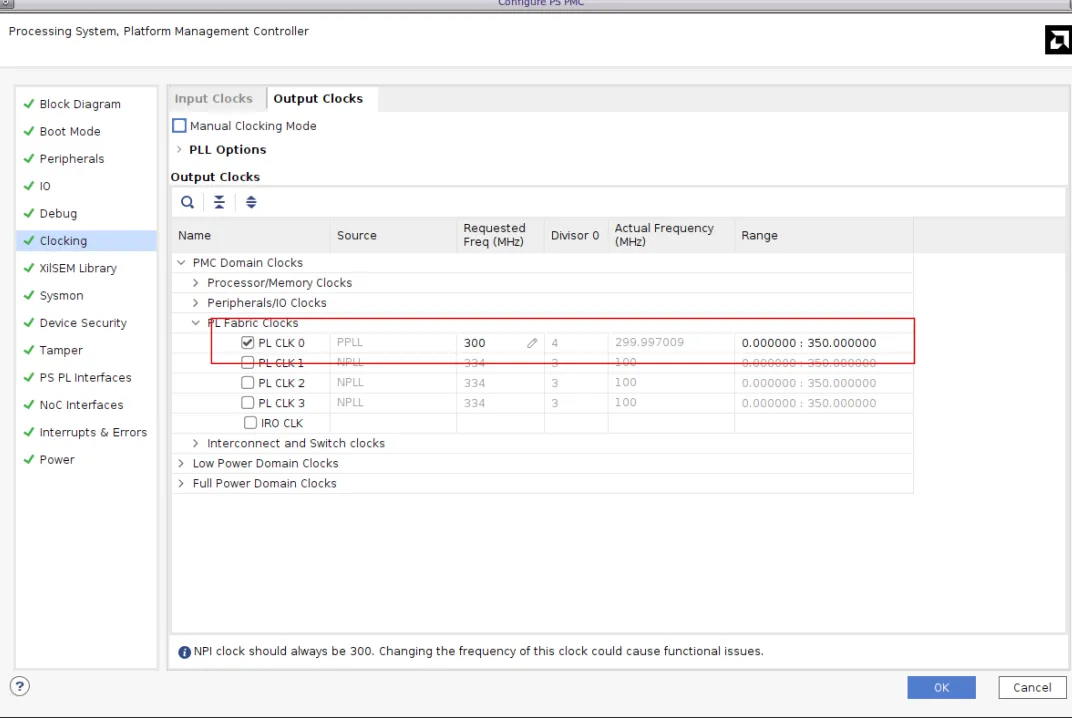Open XilSEM Library page in sidebar
1072x718 pixels.
click(78, 268)
